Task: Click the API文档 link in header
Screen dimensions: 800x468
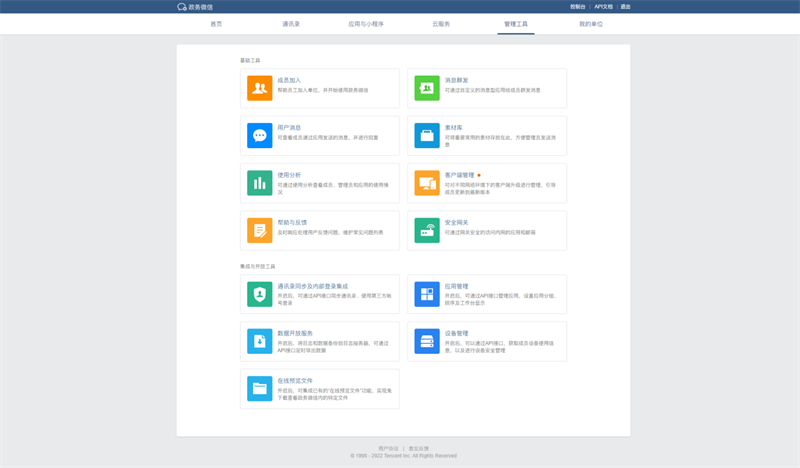Action: (603, 6)
